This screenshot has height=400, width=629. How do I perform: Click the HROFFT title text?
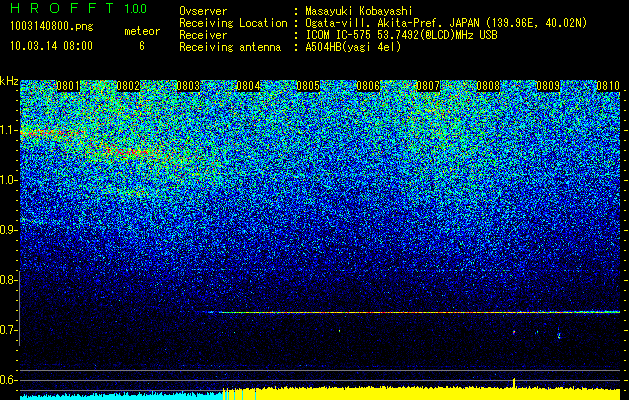pos(62,8)
